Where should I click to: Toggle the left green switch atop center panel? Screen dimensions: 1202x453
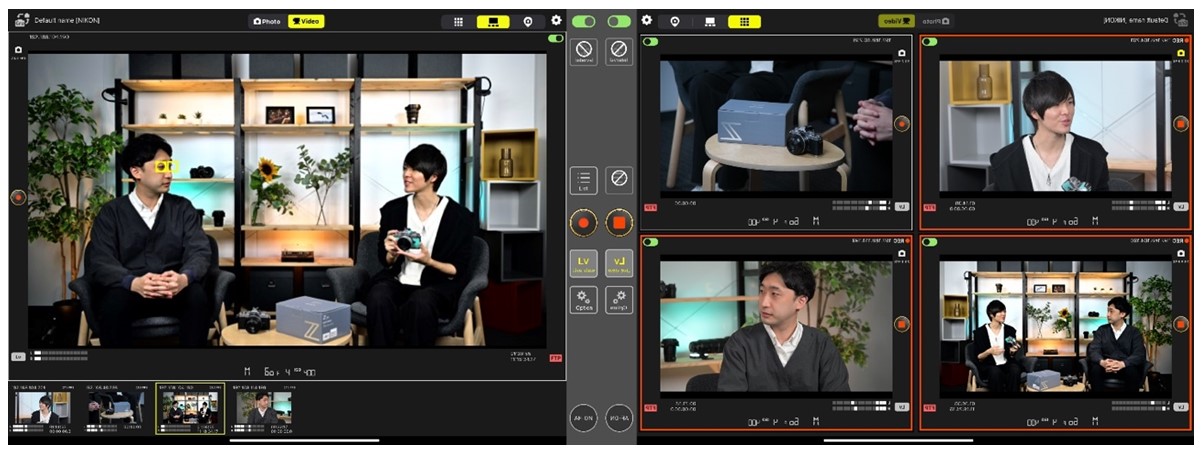click(x=583, y=21)
